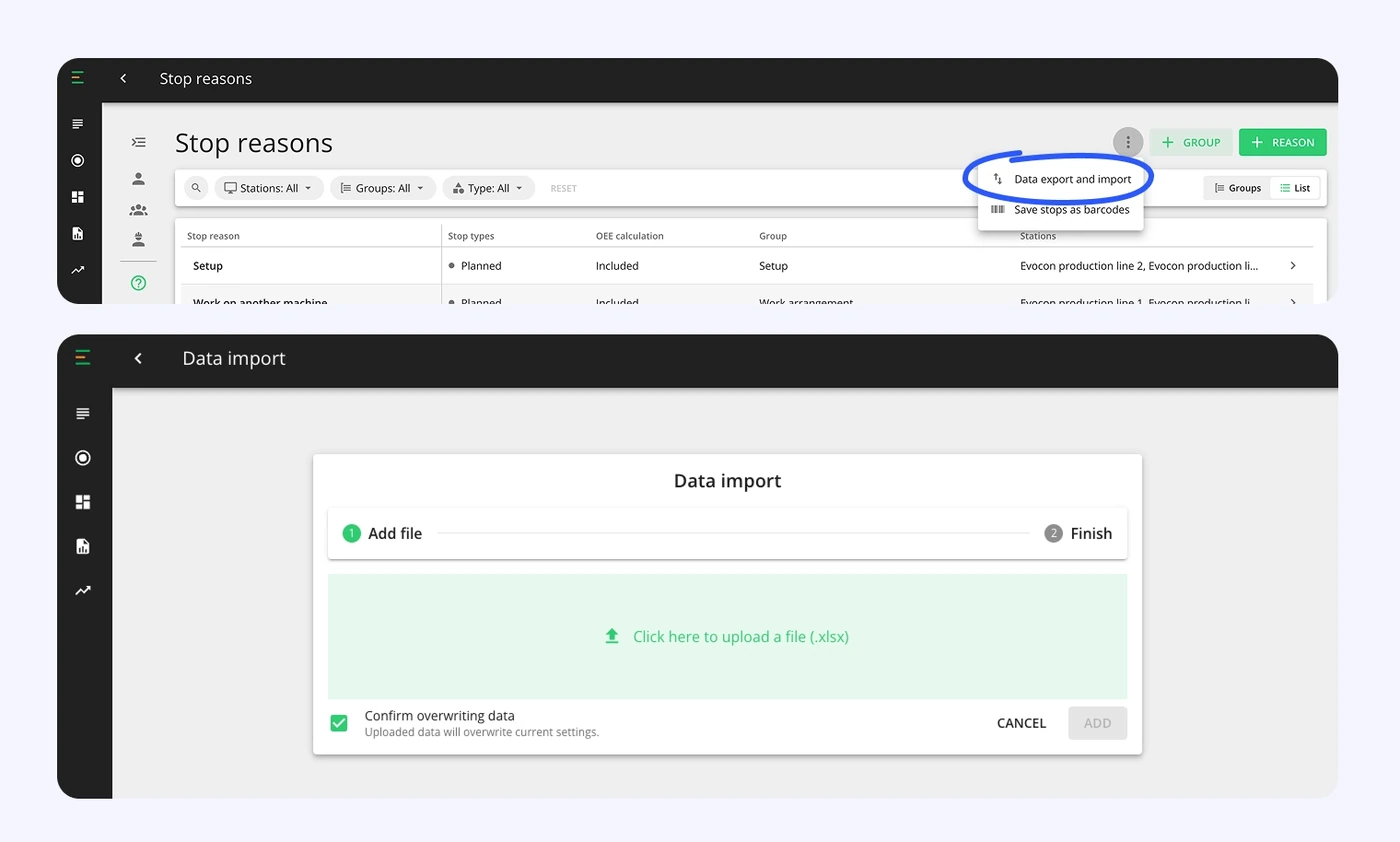This screenshot has width=1400, height=842.
Task: Click the green + GROUP button
Action: [x=1191, y=142]
